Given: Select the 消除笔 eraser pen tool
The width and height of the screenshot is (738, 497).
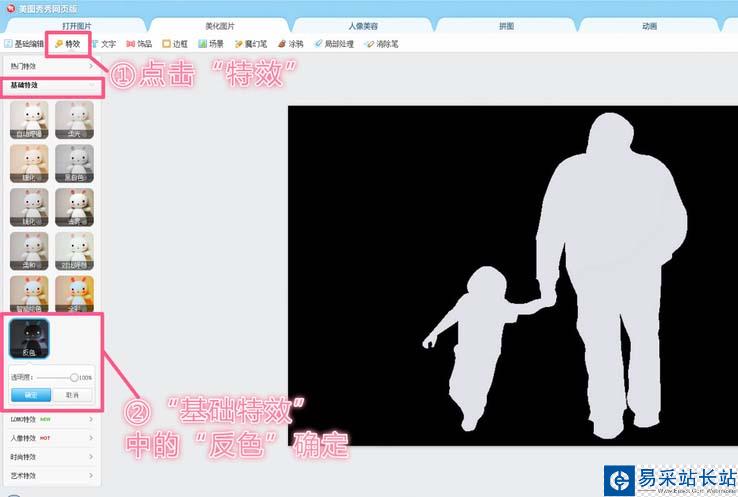Looking at the screenshot, I should [x=382, y=44].
